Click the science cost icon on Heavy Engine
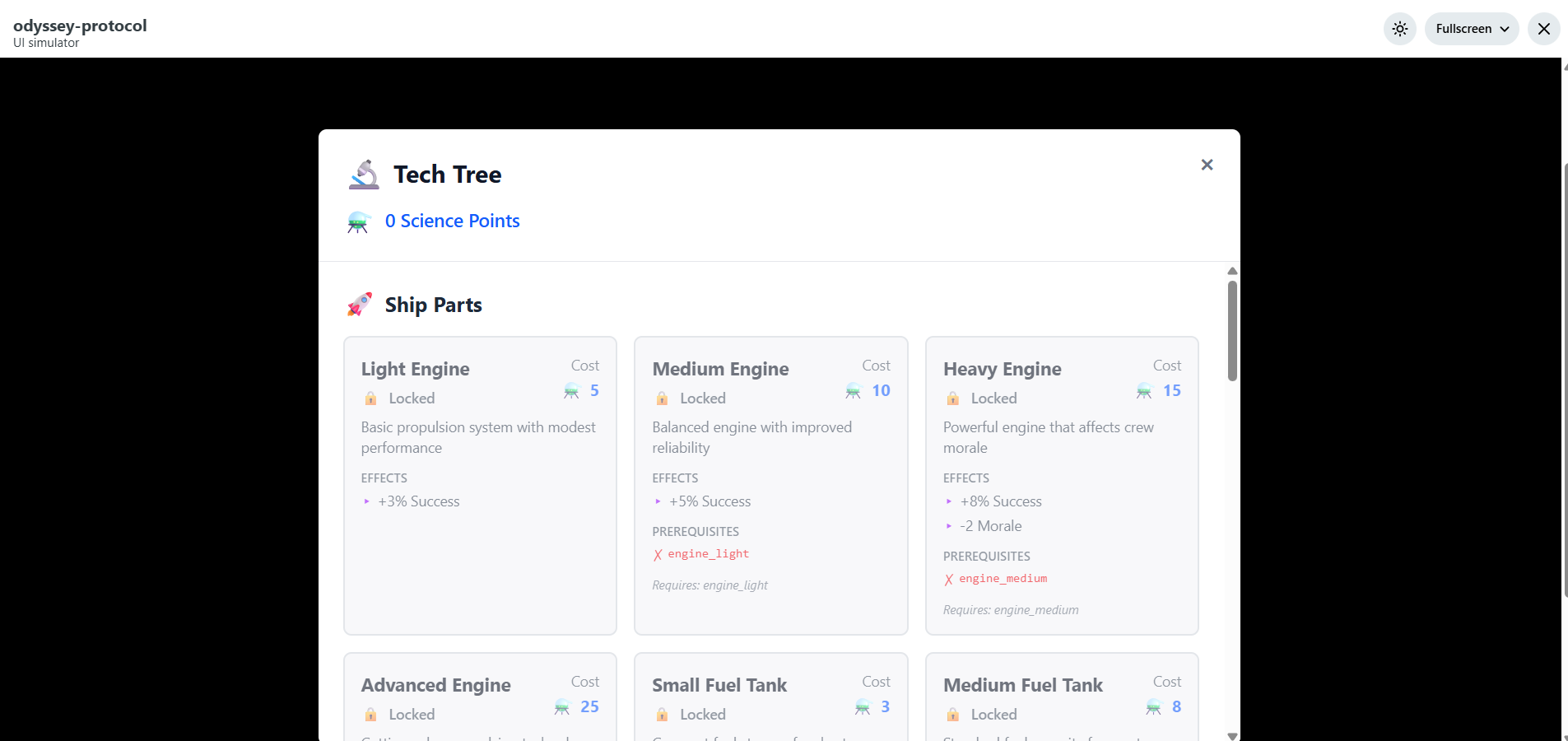 [1144, 390]
